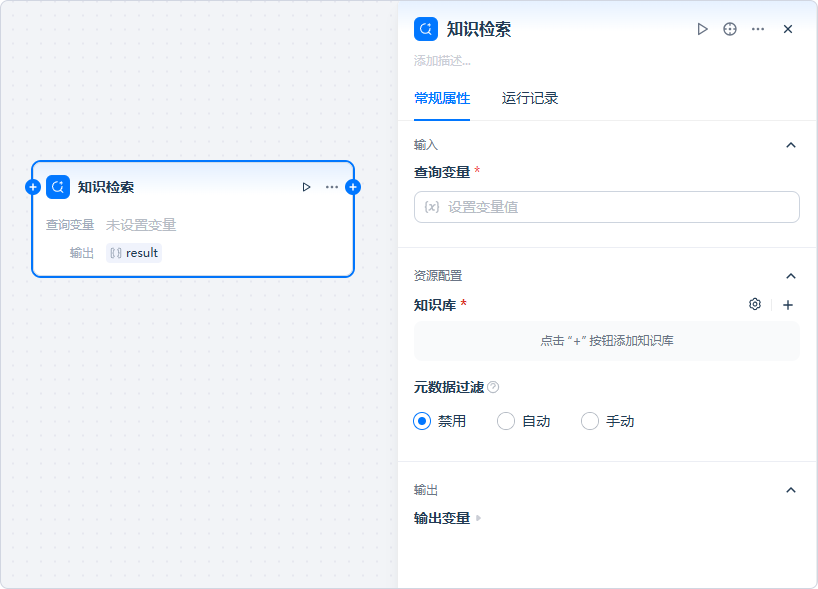Switch to the 运行记录 tab
The width and height of the screenshot is (818, 589).
point(530,98)
